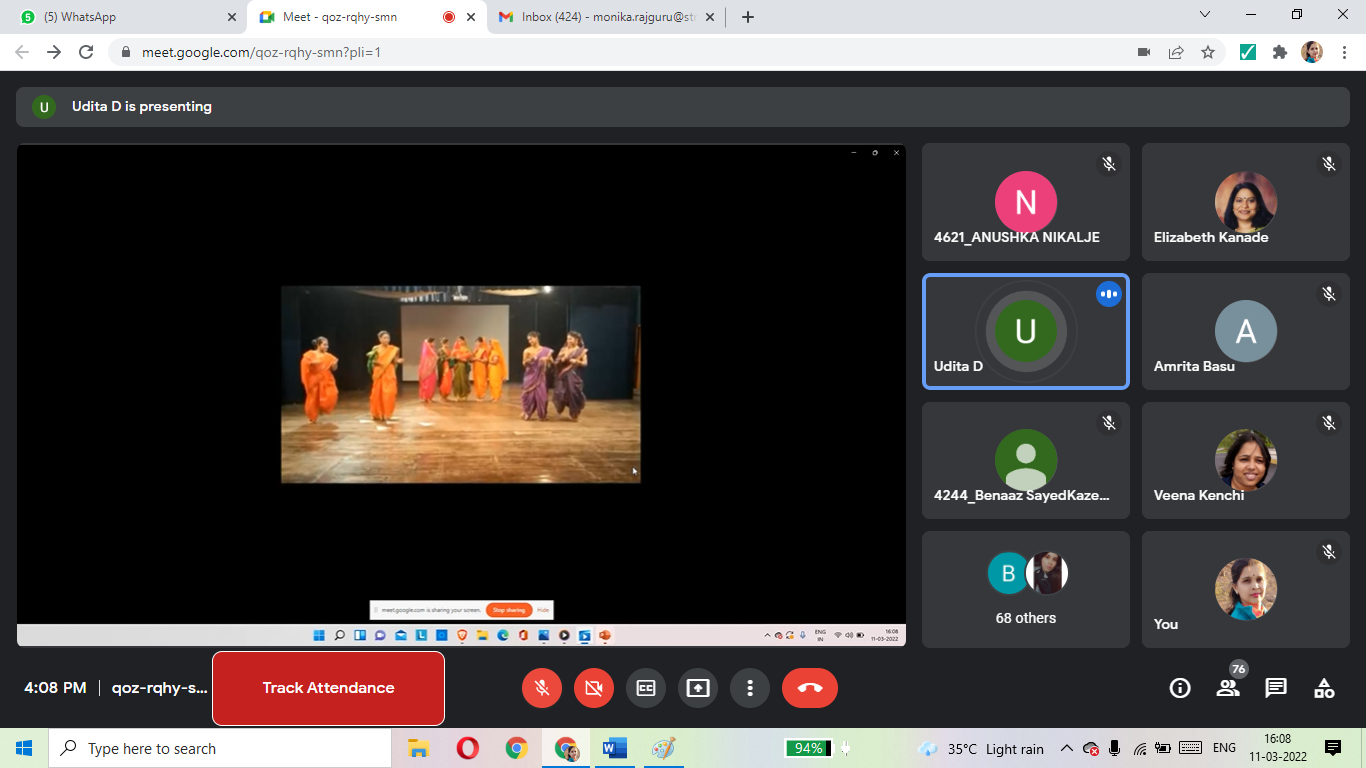The width and height of the screenshot is (1366, 768).
Task: Show the participants list people icon
Action: tap(1228, 688)
